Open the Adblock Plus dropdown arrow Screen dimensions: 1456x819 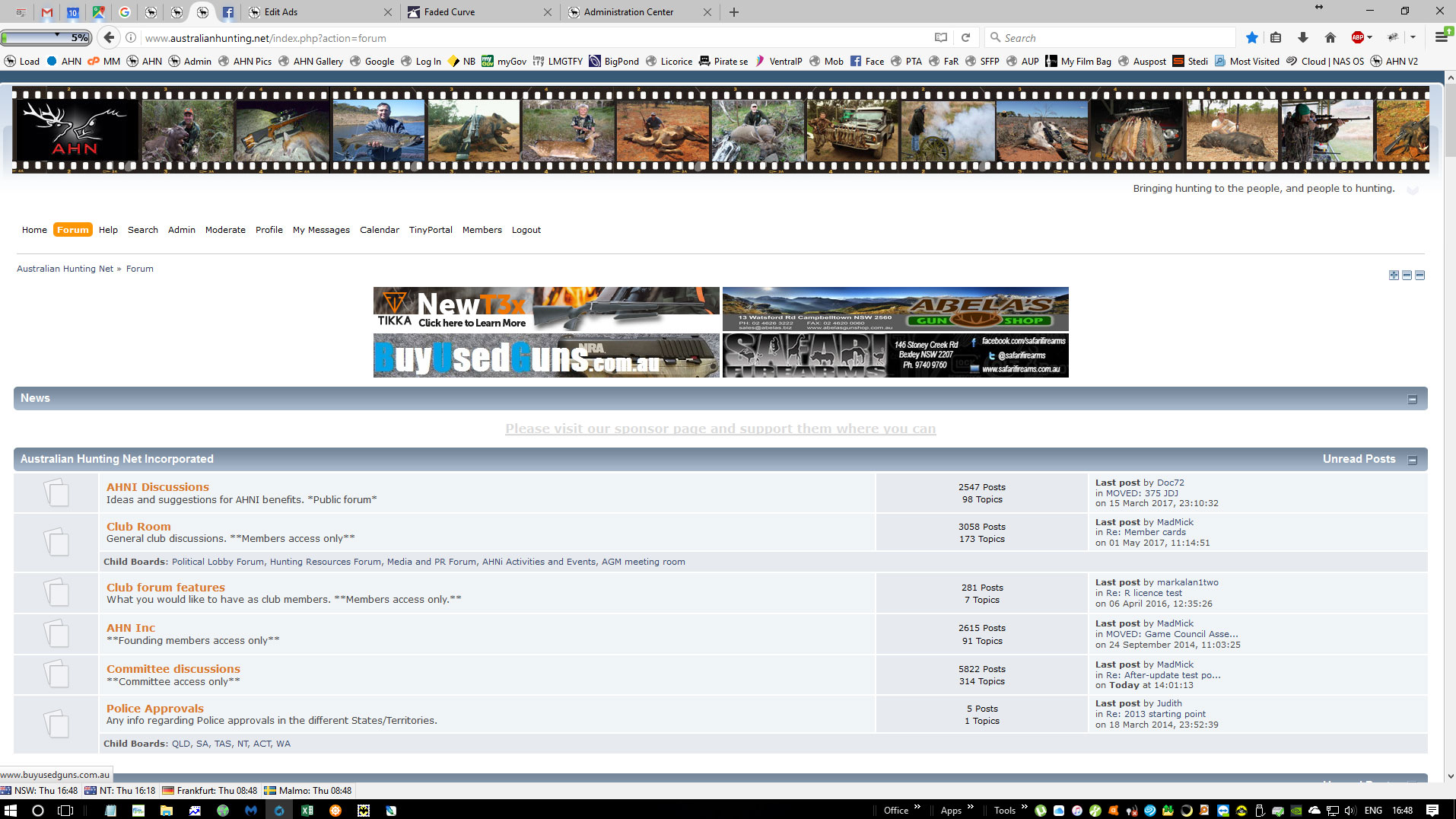coord(1370,37)
